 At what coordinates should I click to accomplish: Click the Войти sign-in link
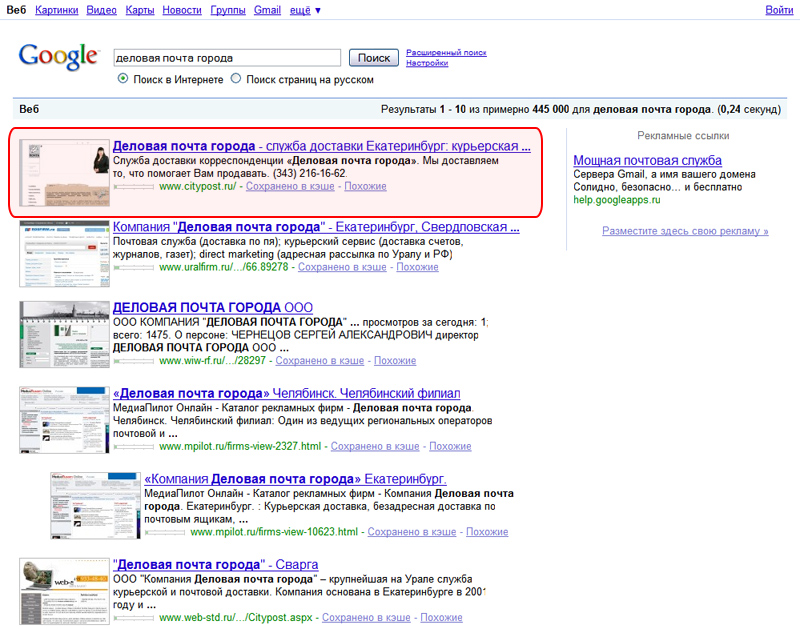coord(779,10)
